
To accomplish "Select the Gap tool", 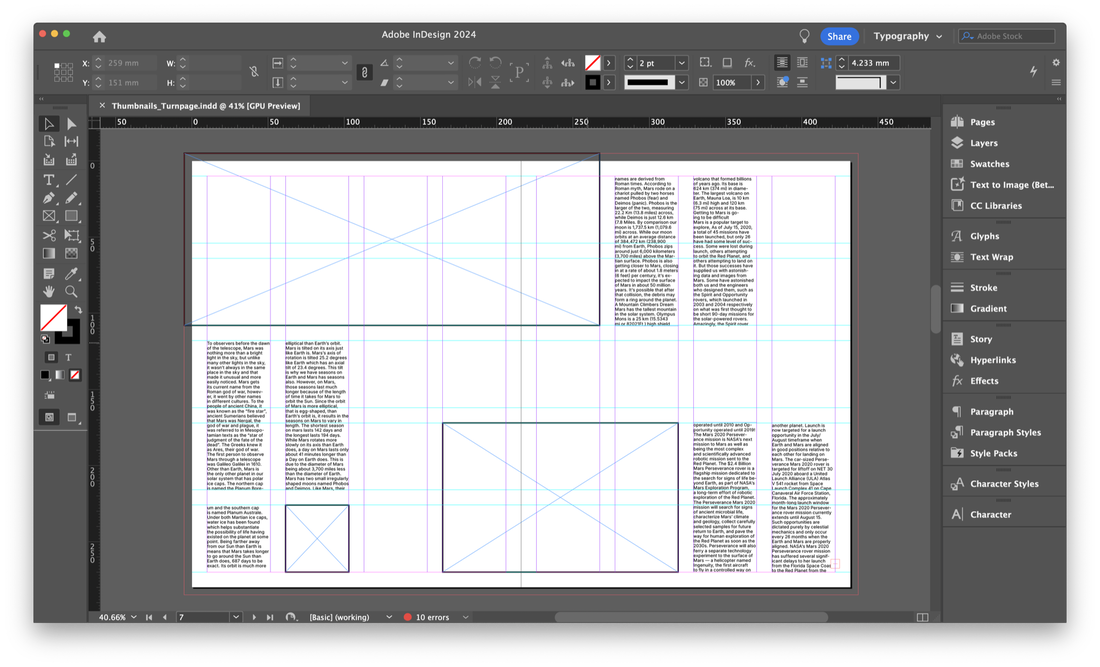I will tap(72, 142).
